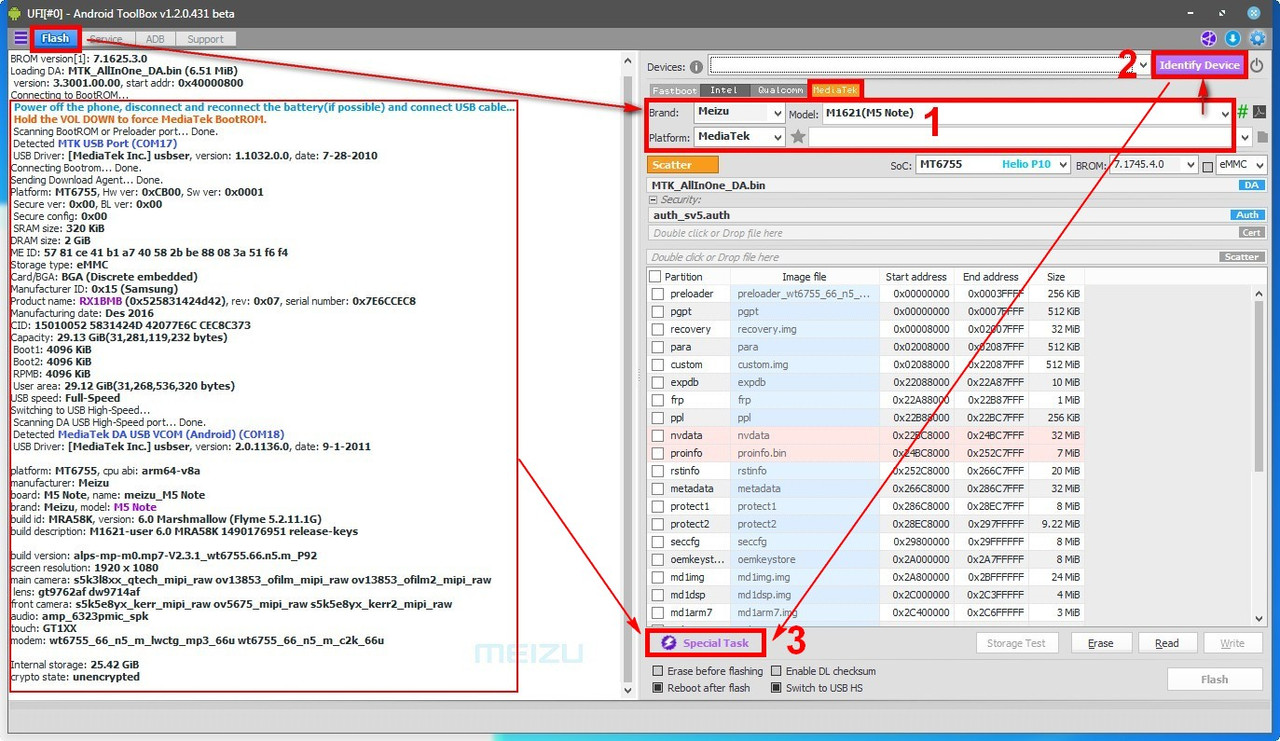Screen dimensions: 1280x741
Task: Click the power icon beside Identify Device
Action: click(x=1256, y=65)
